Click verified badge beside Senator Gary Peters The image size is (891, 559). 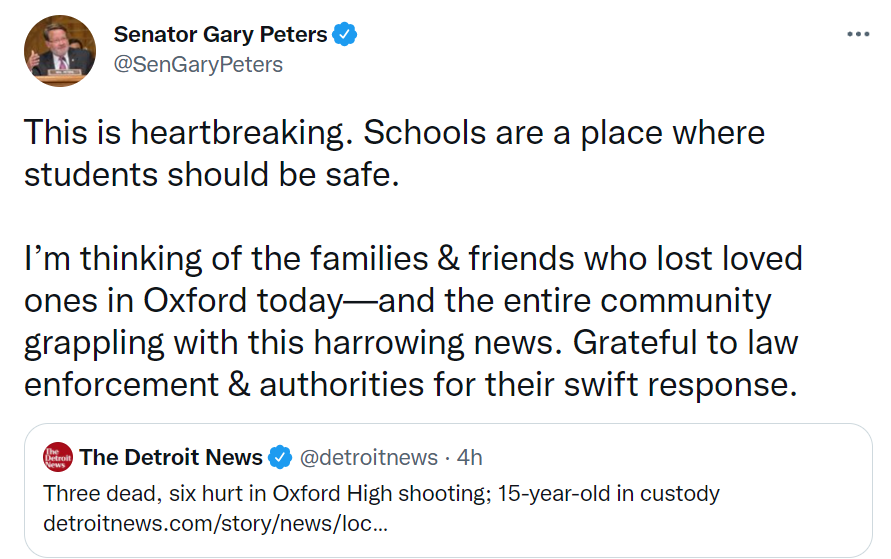click(346, 35)
